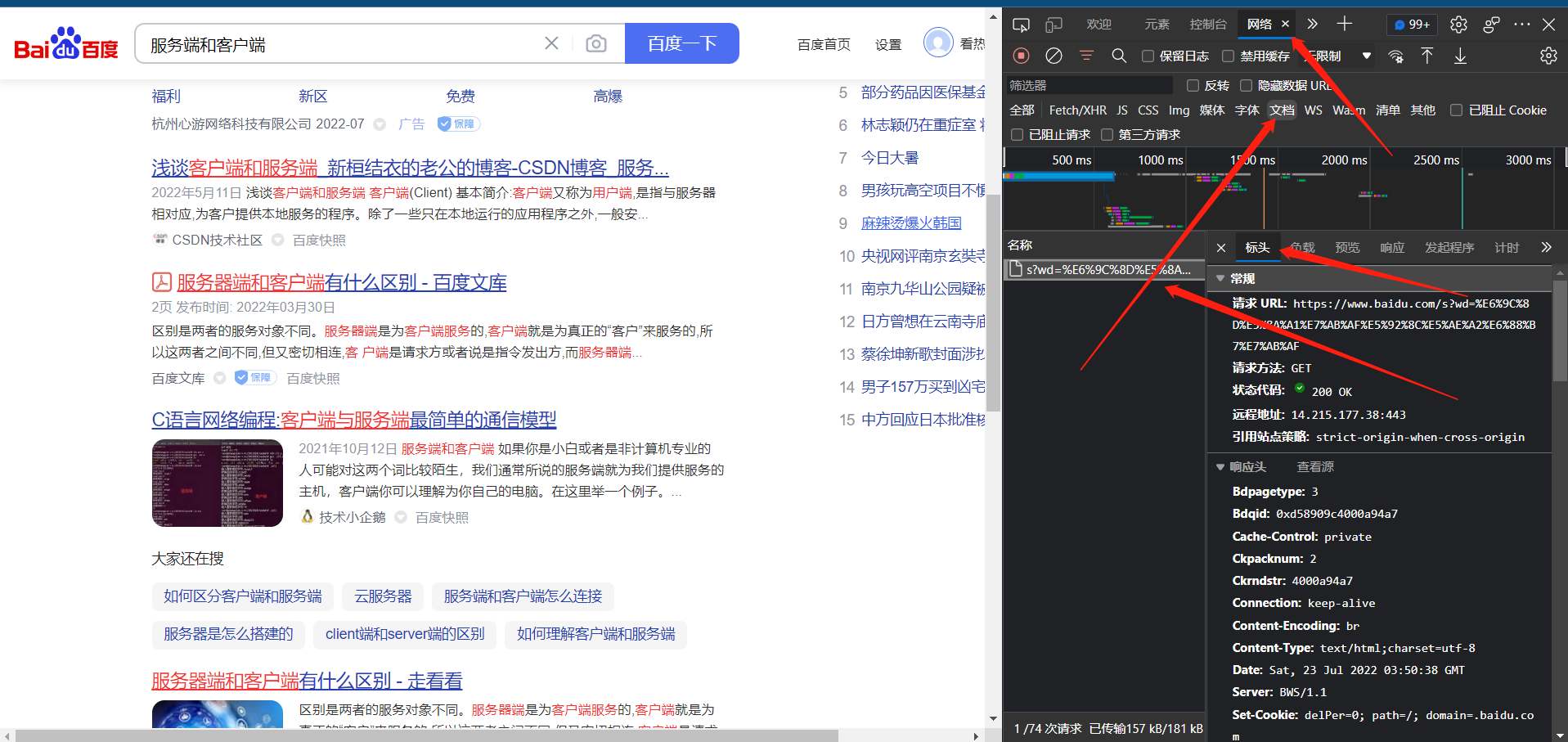Click the page horizontal scrollbar
1568x742 pixels.
click(427, 736)
